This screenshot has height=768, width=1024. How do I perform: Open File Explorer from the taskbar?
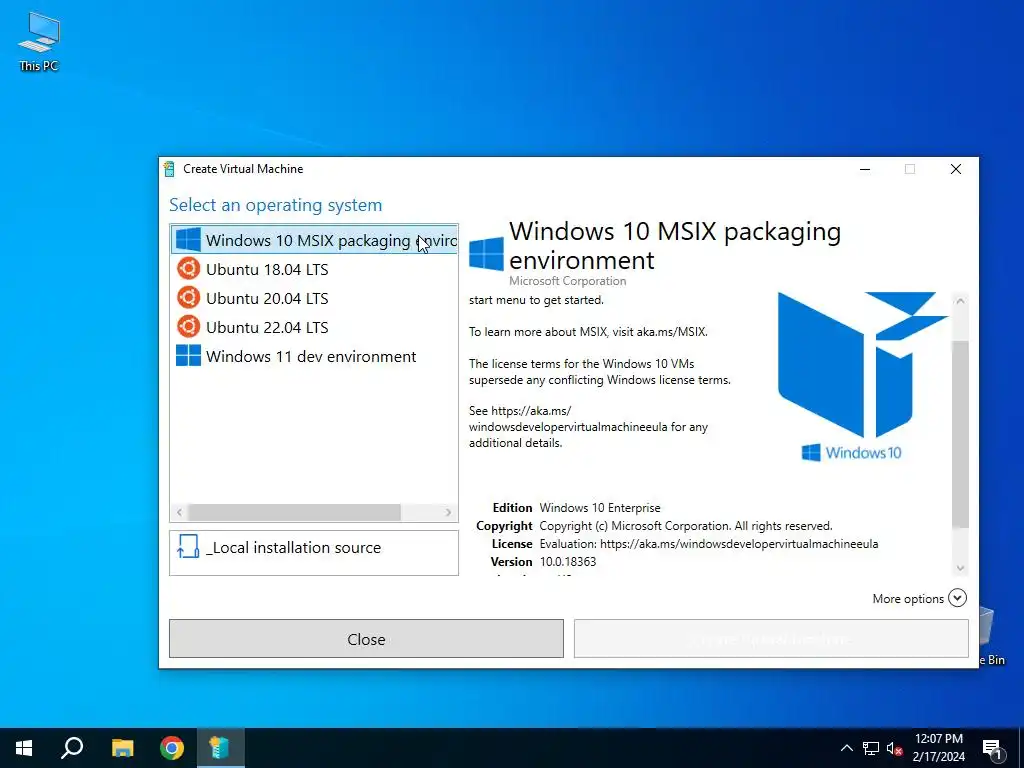[122, 748]
